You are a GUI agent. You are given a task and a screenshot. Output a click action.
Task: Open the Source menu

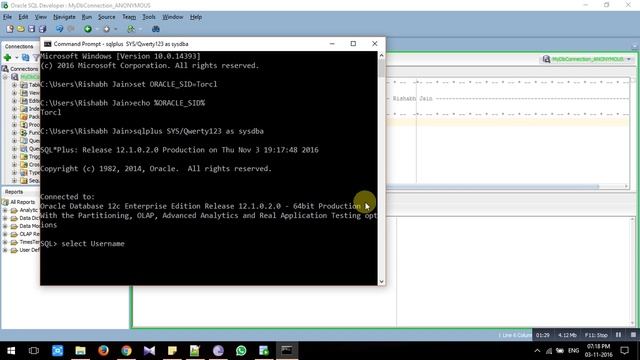pyautogui.click(x=107, y=17)
